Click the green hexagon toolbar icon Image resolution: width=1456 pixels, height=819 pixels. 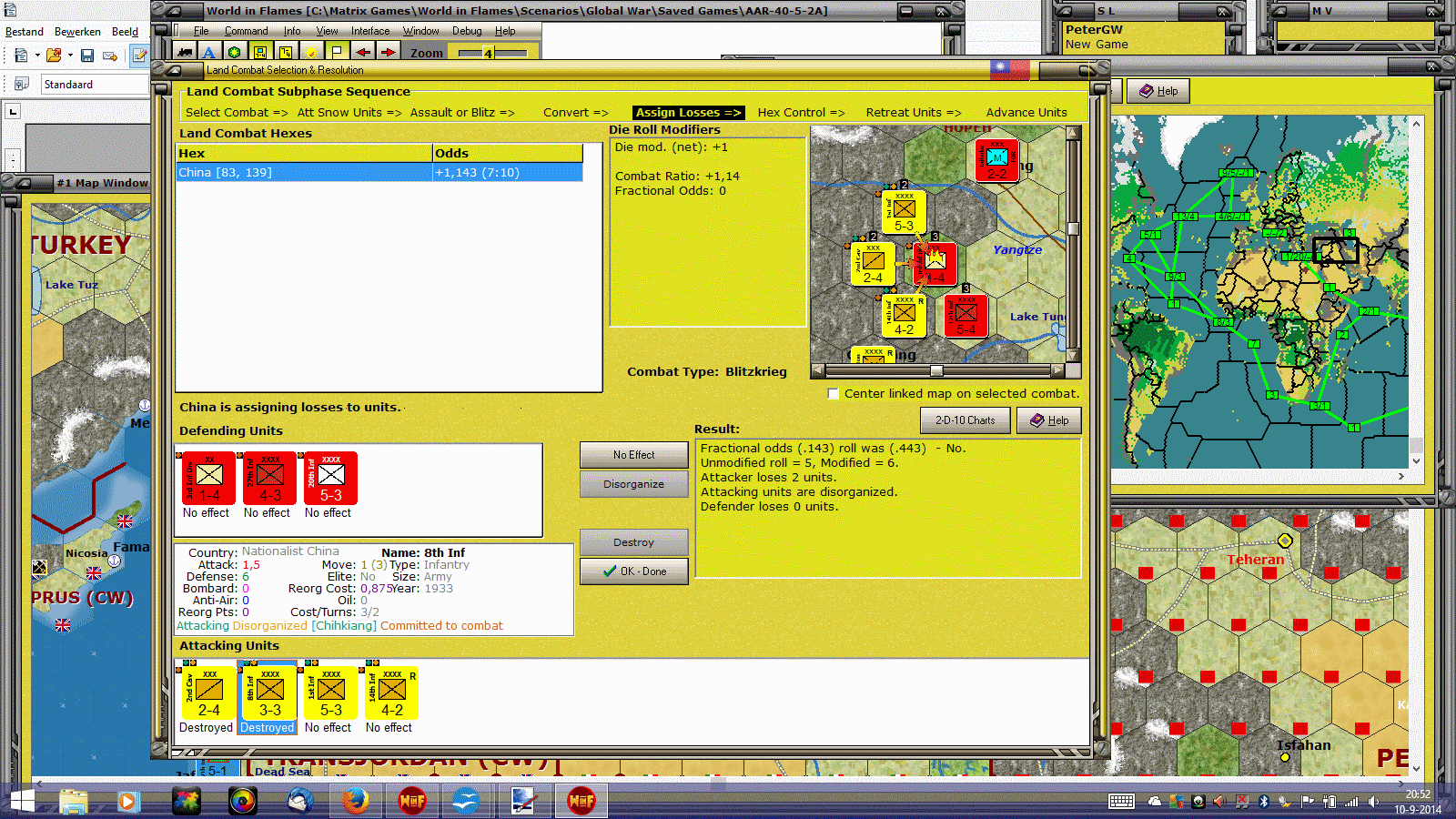pos(235,53)
